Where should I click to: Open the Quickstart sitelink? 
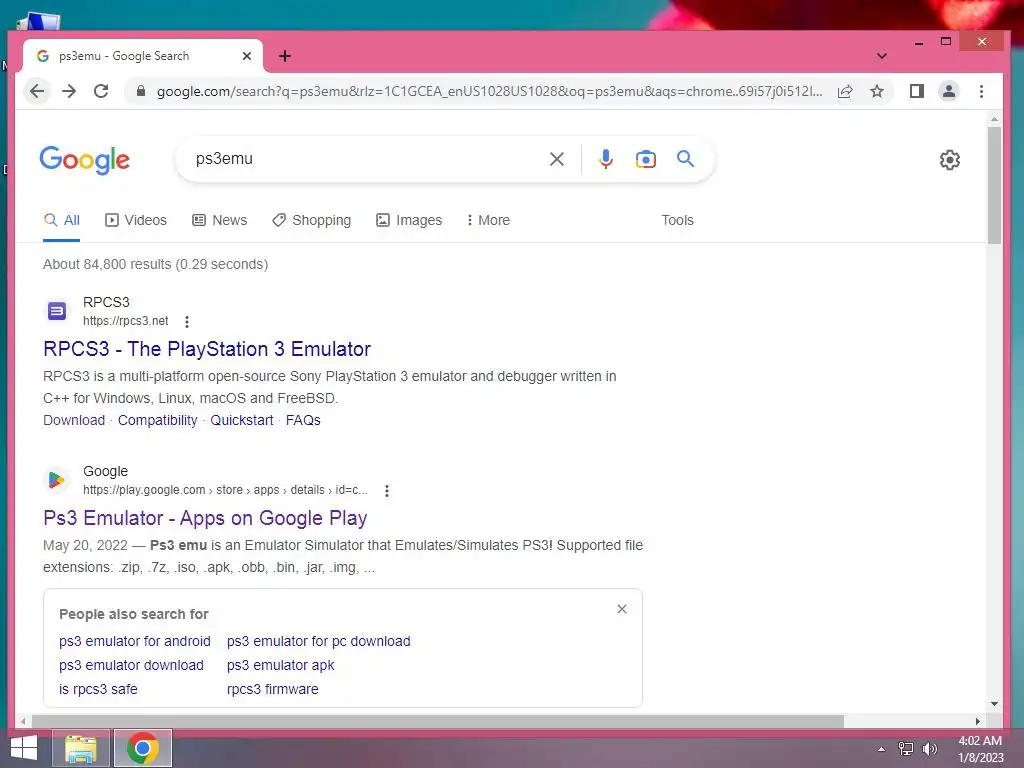(x=242, y=420)
